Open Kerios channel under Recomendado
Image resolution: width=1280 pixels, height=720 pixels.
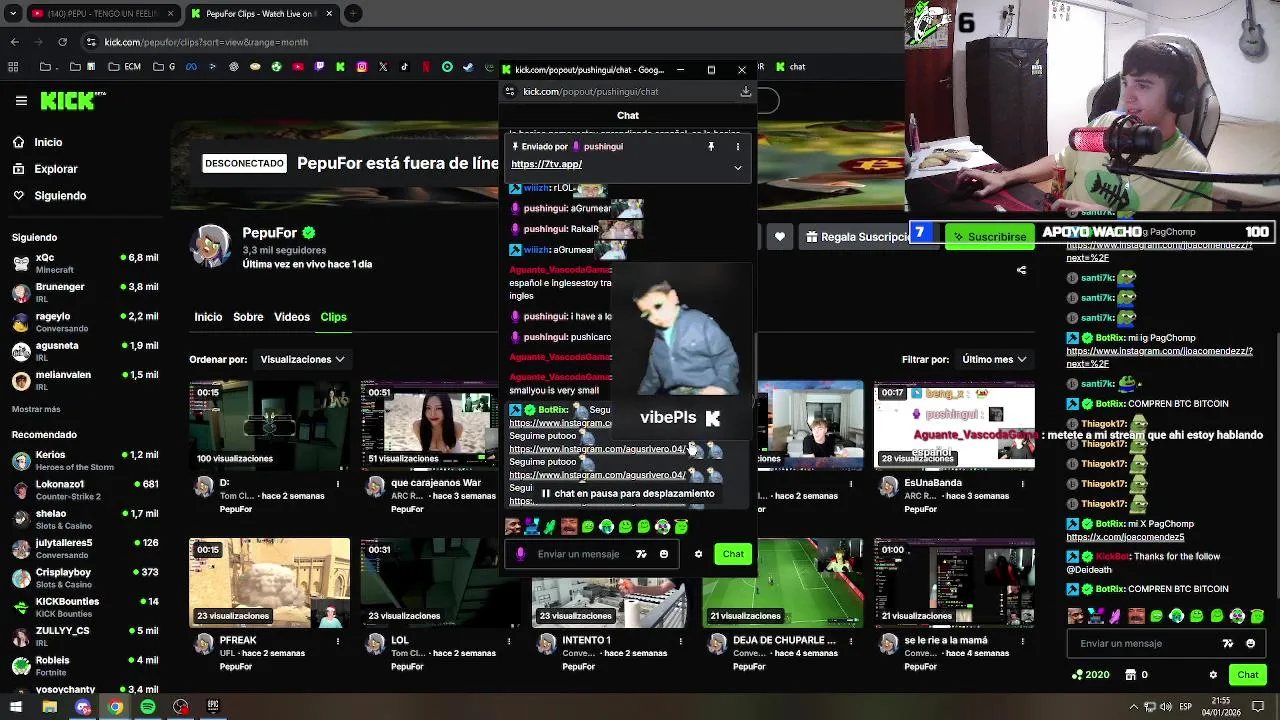click(85, 460)
